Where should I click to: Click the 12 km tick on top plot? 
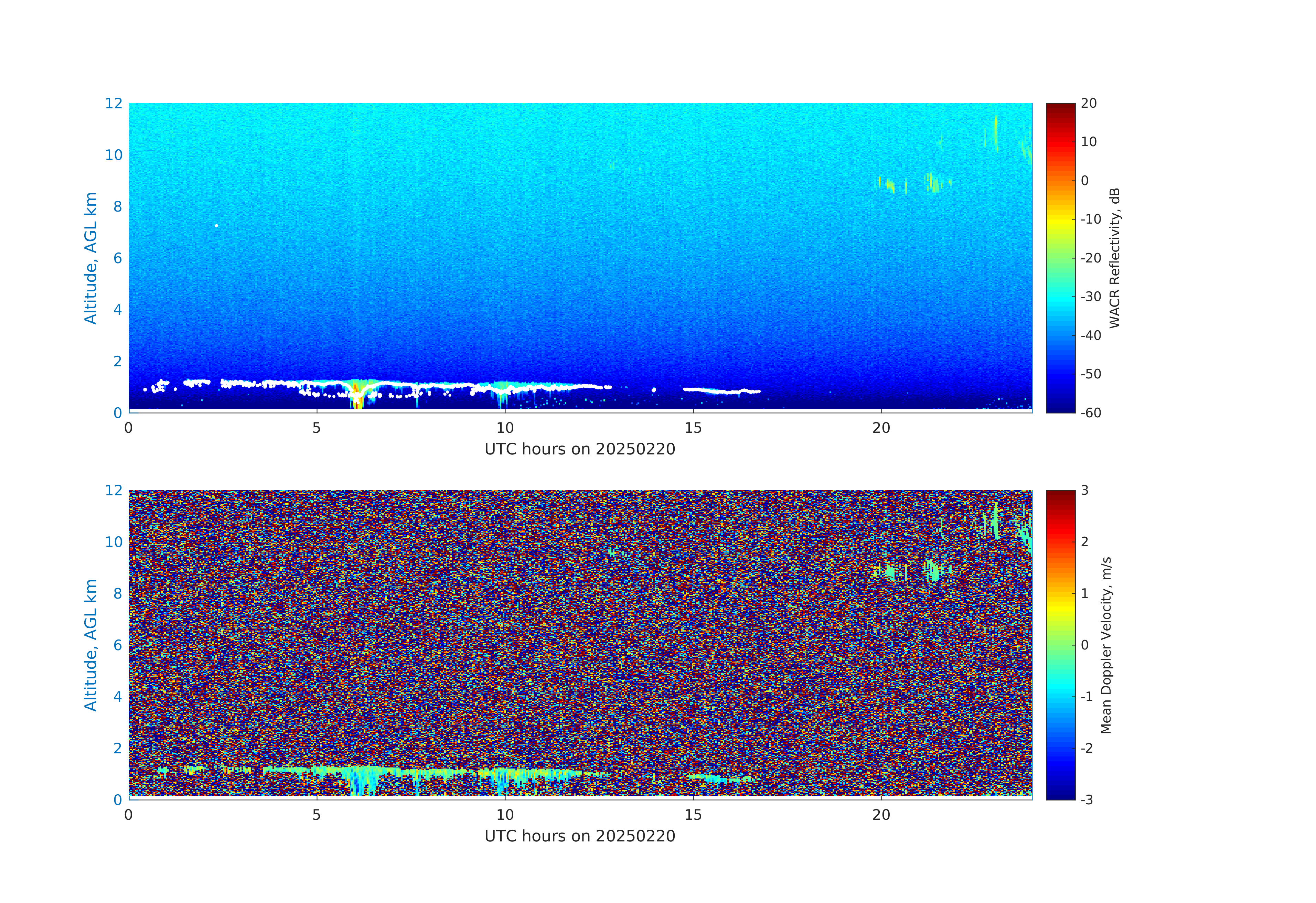coord(113,104)
